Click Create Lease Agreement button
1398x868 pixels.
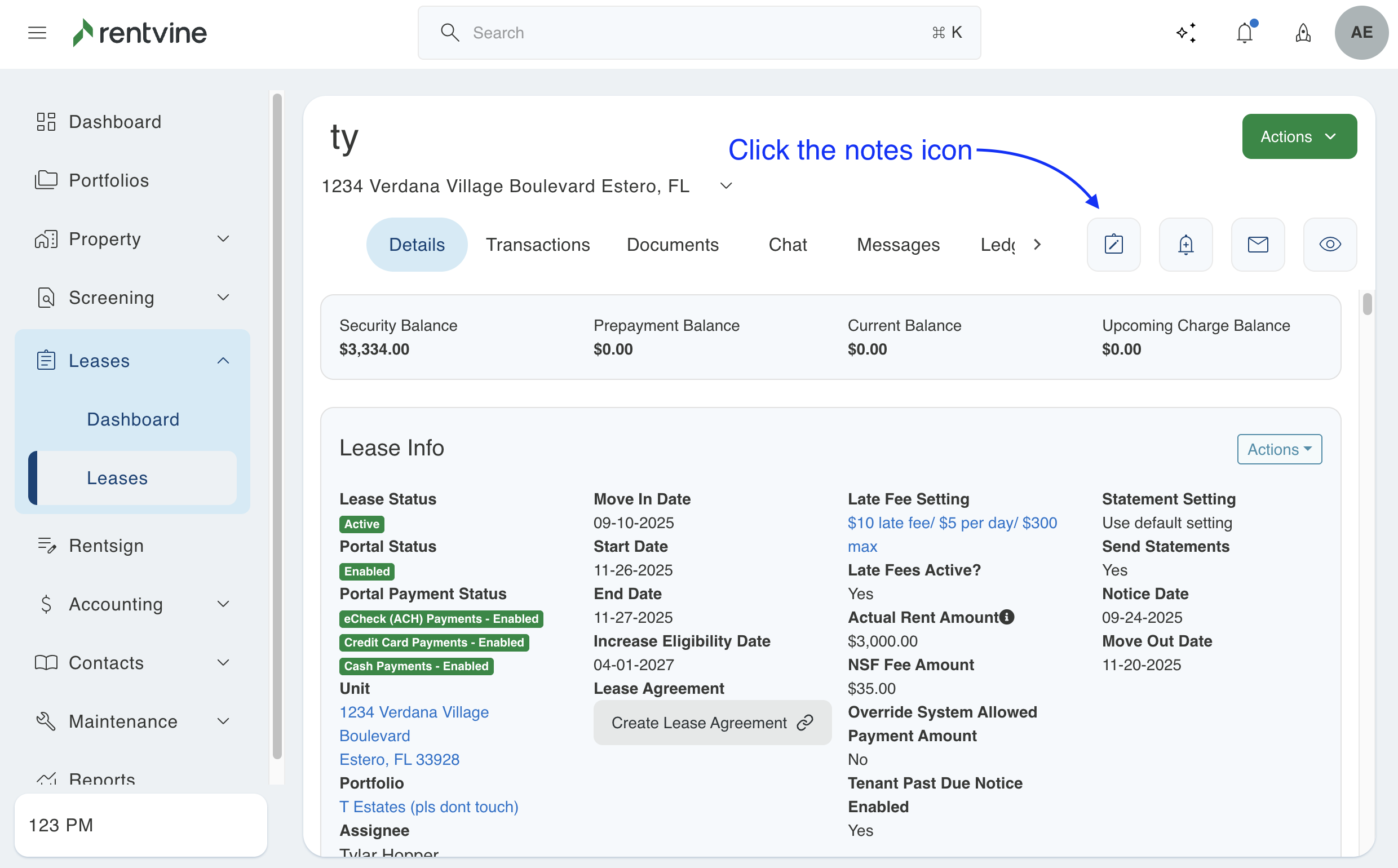click(x=712, y=723)
